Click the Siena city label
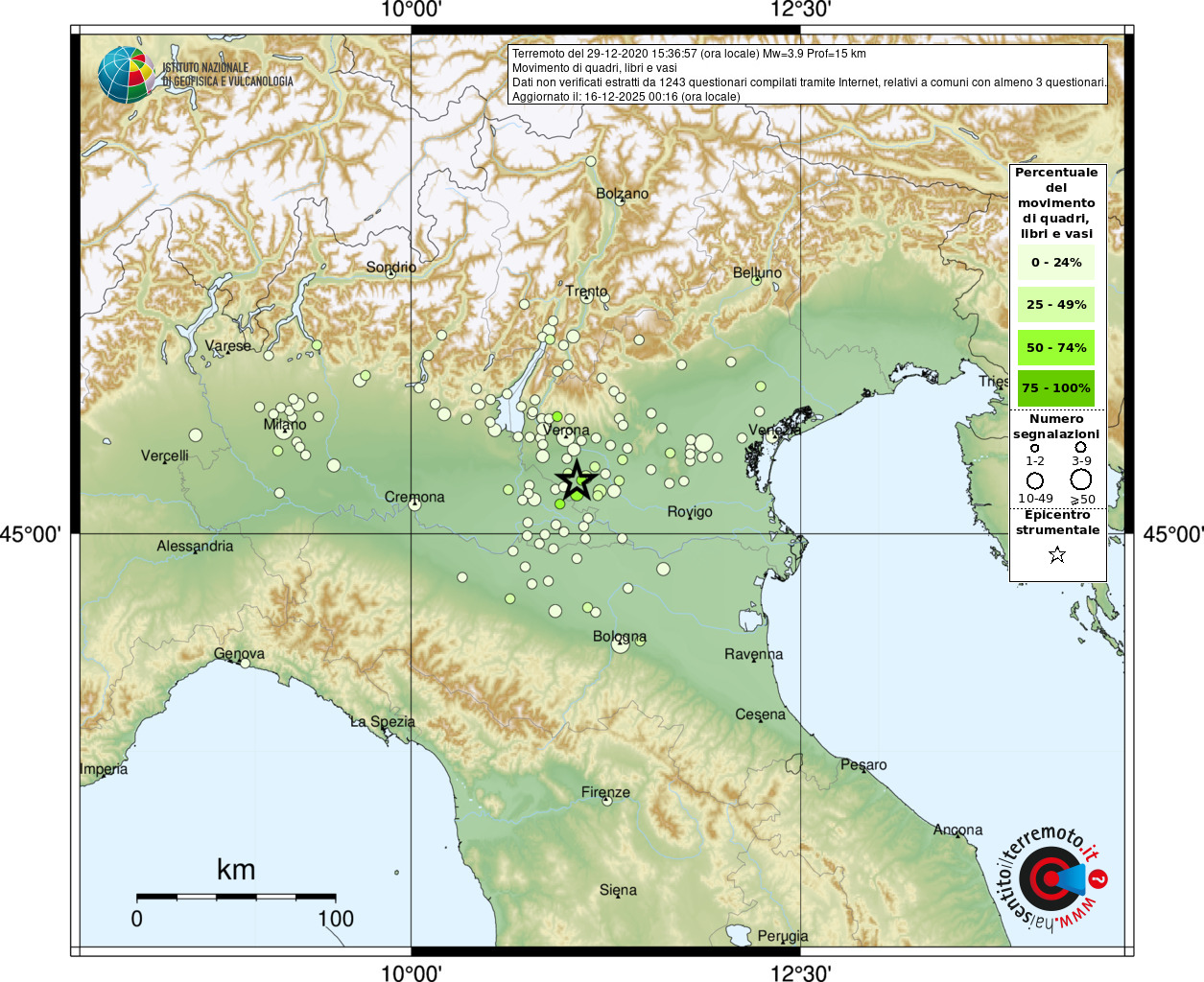Screen dimensions: 1204x982 (x=618, y=890)
